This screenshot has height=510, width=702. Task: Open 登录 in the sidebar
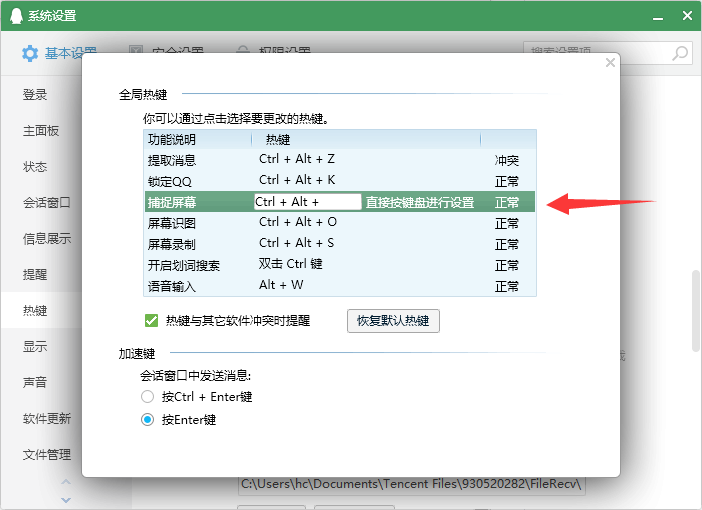[x=35, y=95]
